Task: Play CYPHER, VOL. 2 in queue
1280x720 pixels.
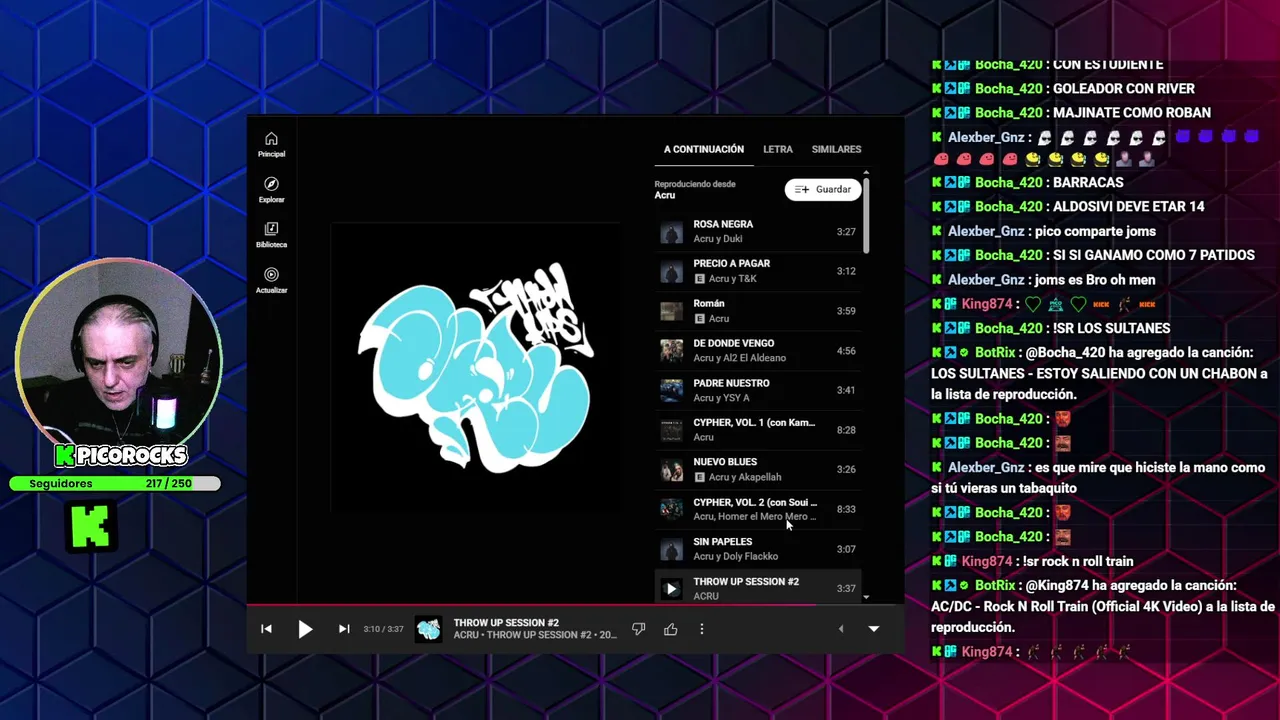Action: click(x=757, y=509)
